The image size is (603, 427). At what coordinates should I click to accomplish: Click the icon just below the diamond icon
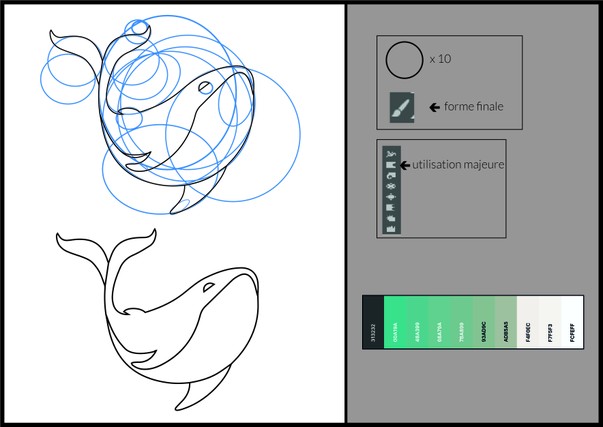pyautogui.click(x=391, y=208)
